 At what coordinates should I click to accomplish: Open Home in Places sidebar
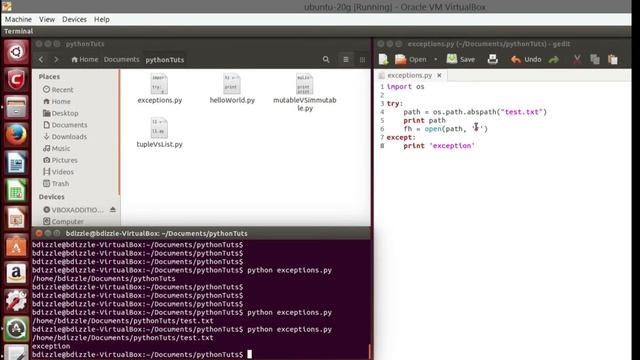[57, 101]
